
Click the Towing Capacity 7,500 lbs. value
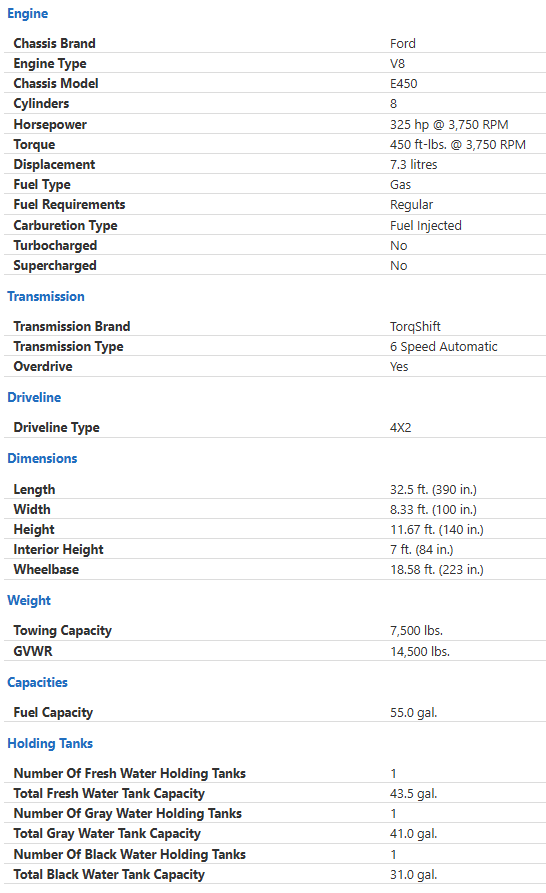point(416,631)
